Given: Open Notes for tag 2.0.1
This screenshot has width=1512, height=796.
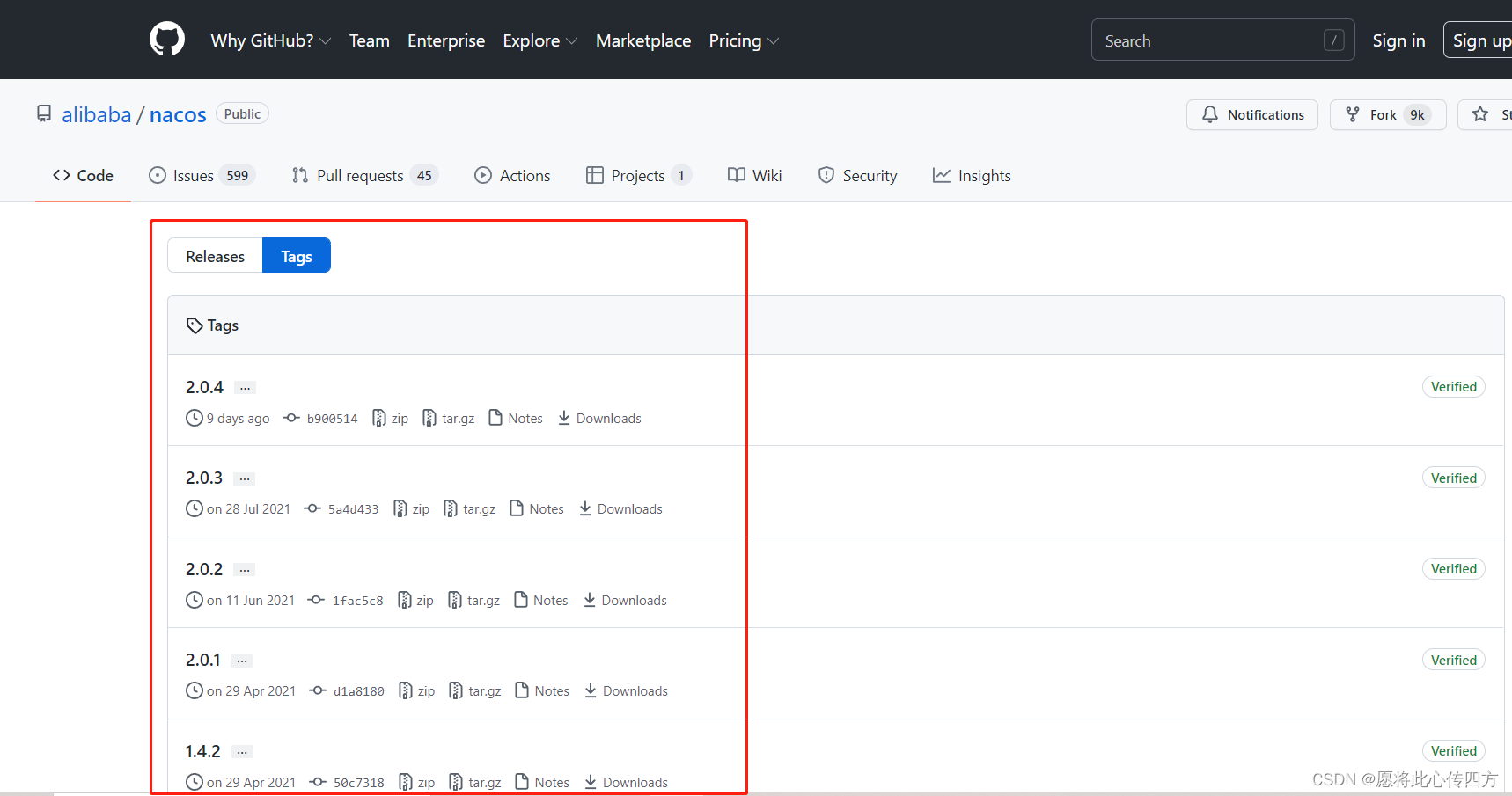Looking at the screenshot, I should click(542, 691).
